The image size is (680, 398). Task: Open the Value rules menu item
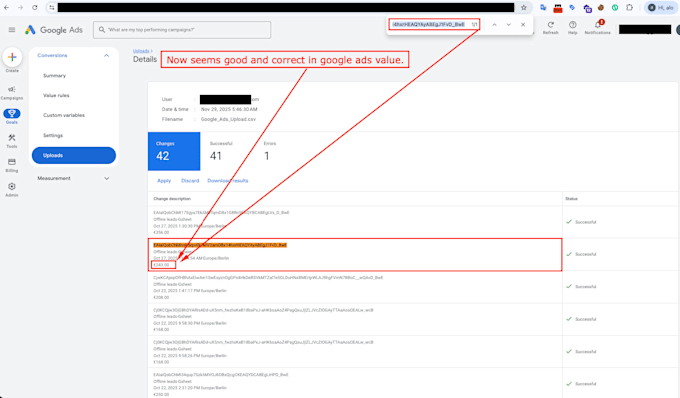[56, 95]
